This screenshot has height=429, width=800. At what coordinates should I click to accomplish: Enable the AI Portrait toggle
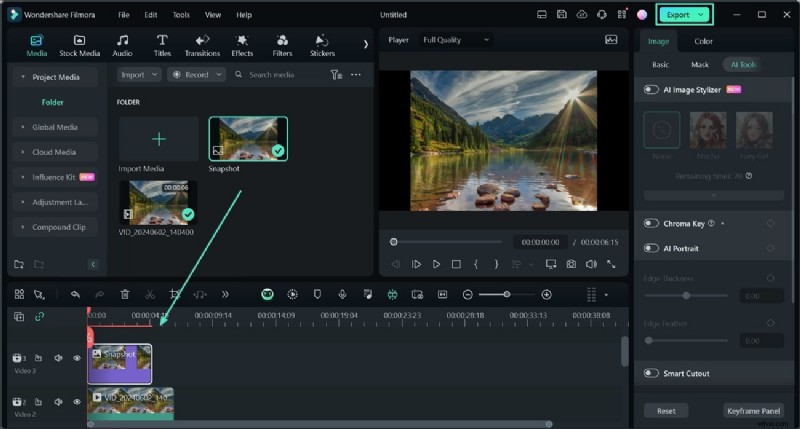pos(651,248)
